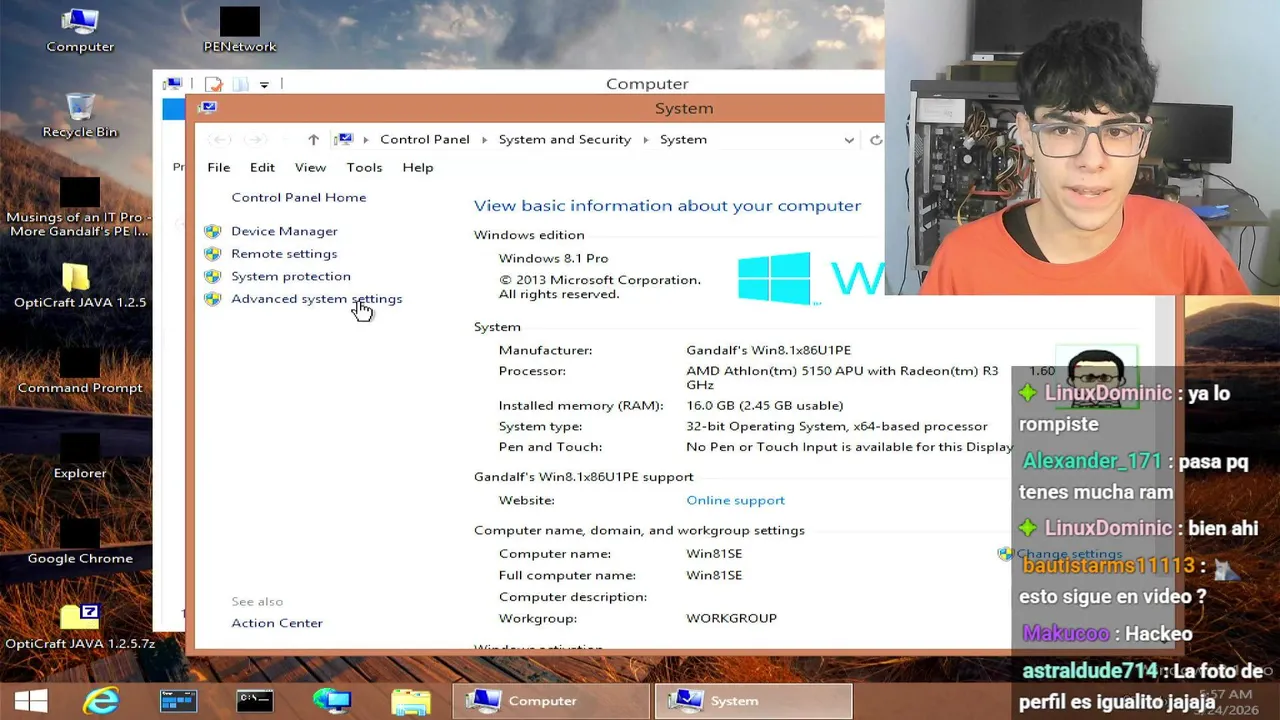Select the Explorer desktop shortcut
This screenshot has width=1280, height=720.
[x=80, y=456]
